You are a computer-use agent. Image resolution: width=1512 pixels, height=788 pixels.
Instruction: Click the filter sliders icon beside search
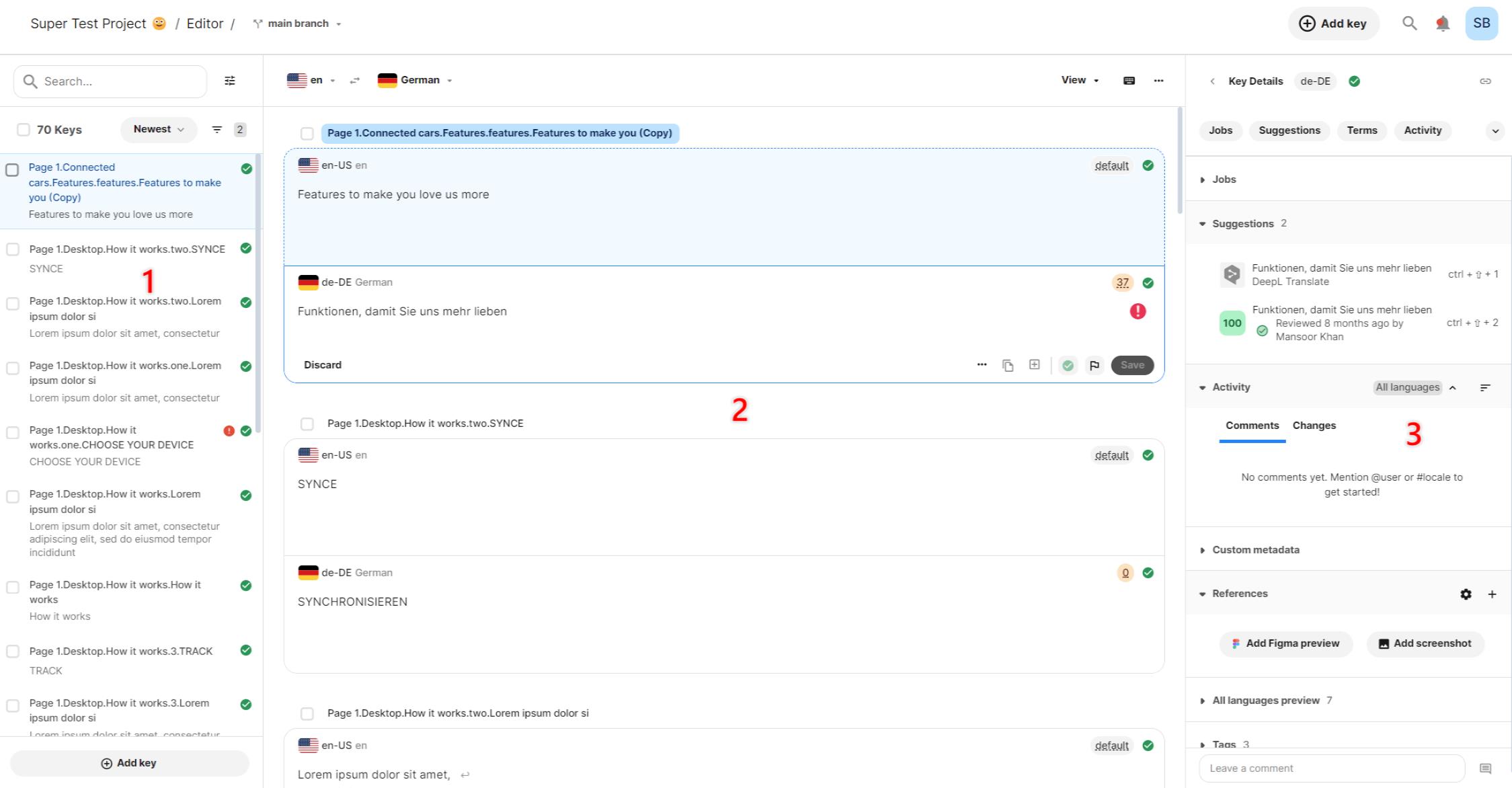pos(229,81)
